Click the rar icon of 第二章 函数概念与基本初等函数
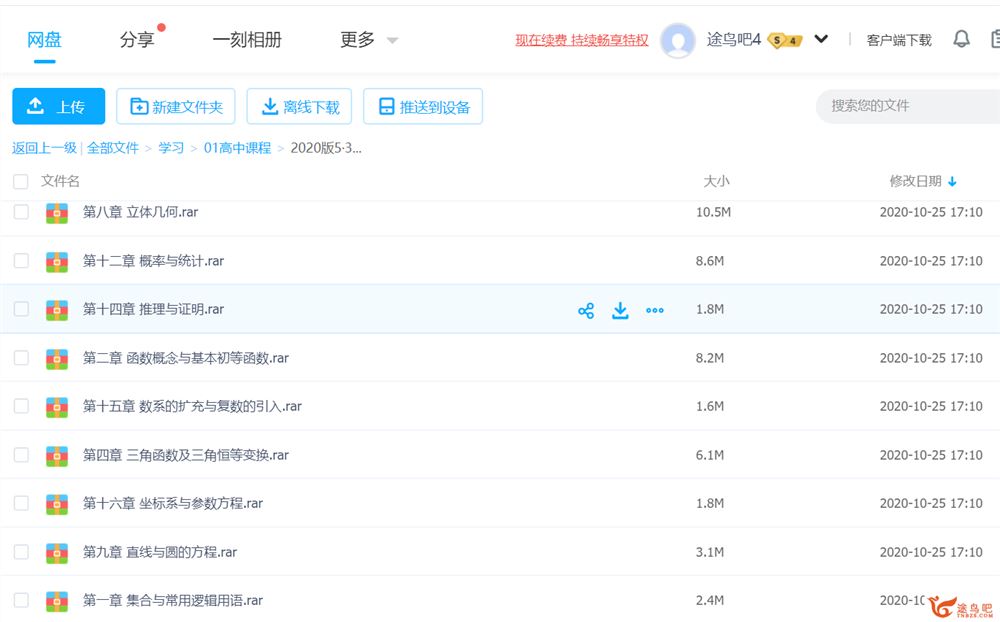This screenshot has width=1000, height=622. pos(57,359)
